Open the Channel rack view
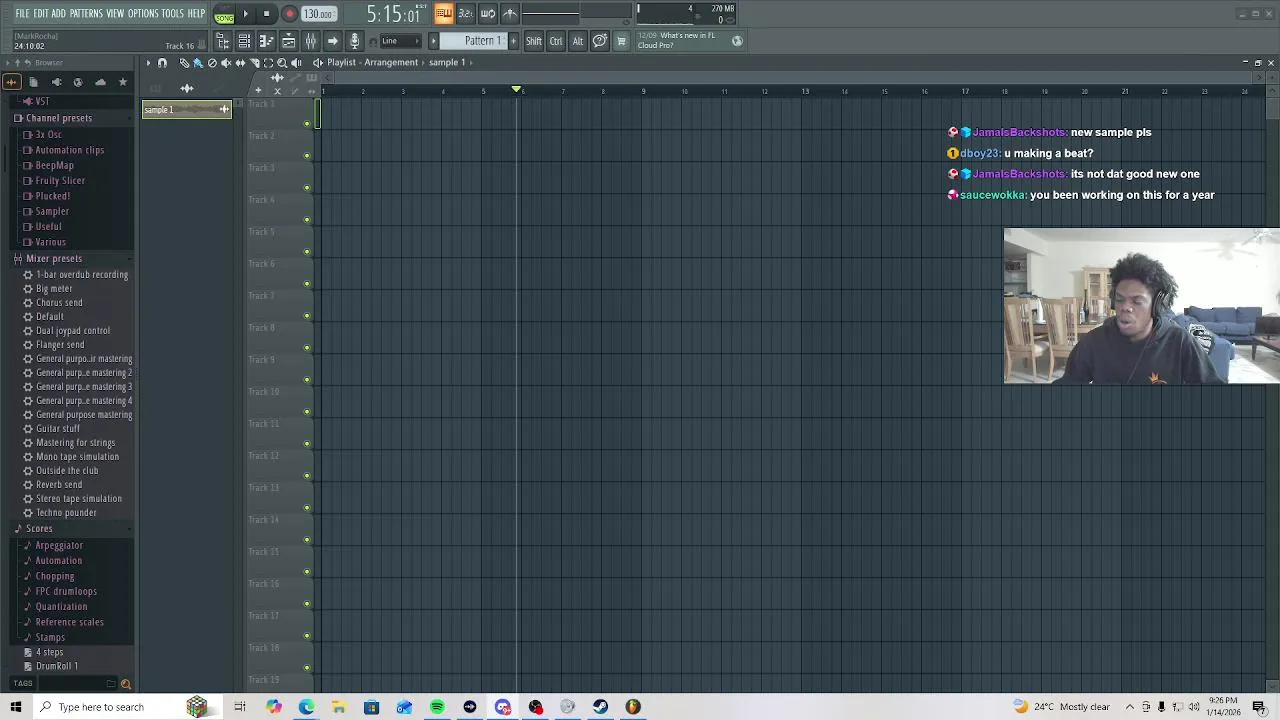 (244, 41)
